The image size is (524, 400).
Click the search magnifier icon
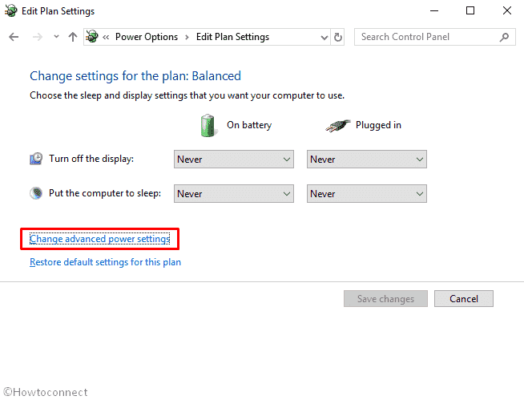coord(504,37)
